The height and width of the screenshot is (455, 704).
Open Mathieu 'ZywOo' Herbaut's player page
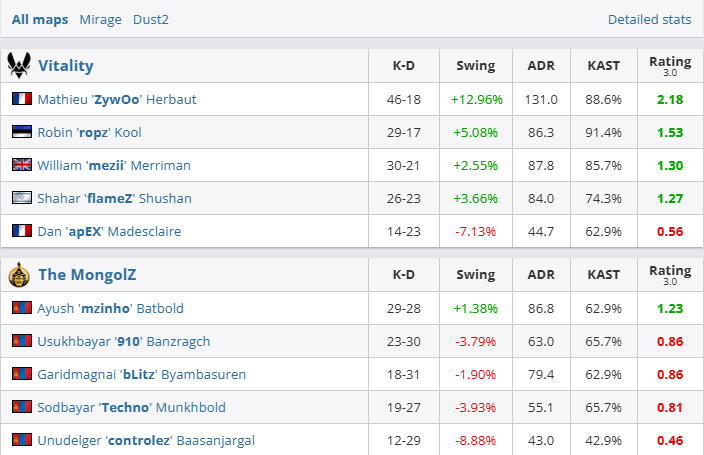[x=115, y=99]
